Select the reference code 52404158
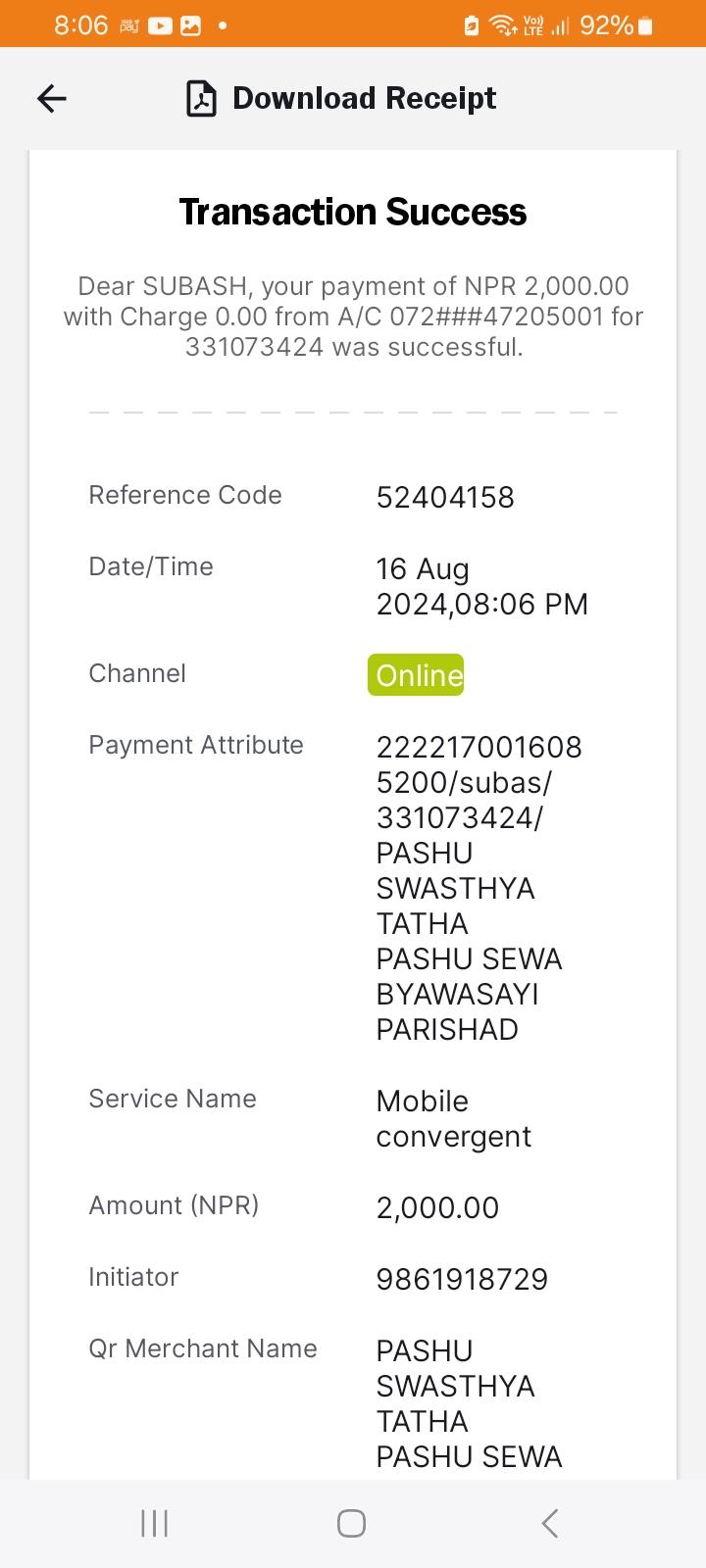This screenshot has width=706, height=1568. point(445,497)
